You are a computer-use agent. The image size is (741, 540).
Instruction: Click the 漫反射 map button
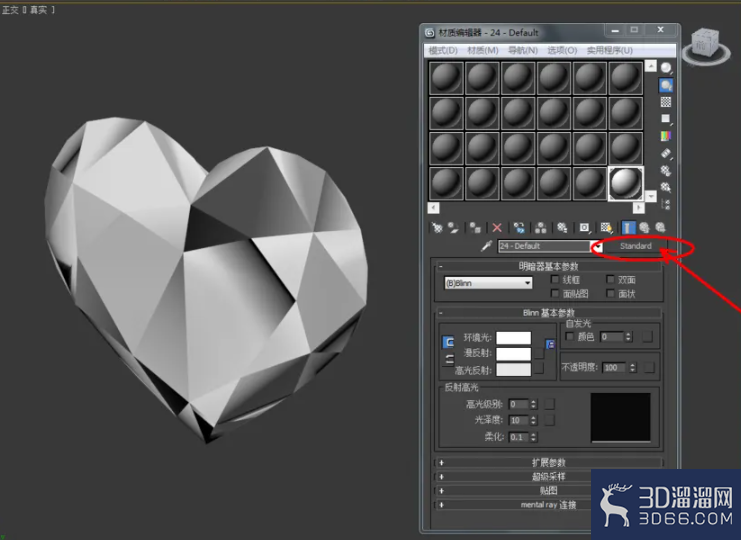[539, 354]
